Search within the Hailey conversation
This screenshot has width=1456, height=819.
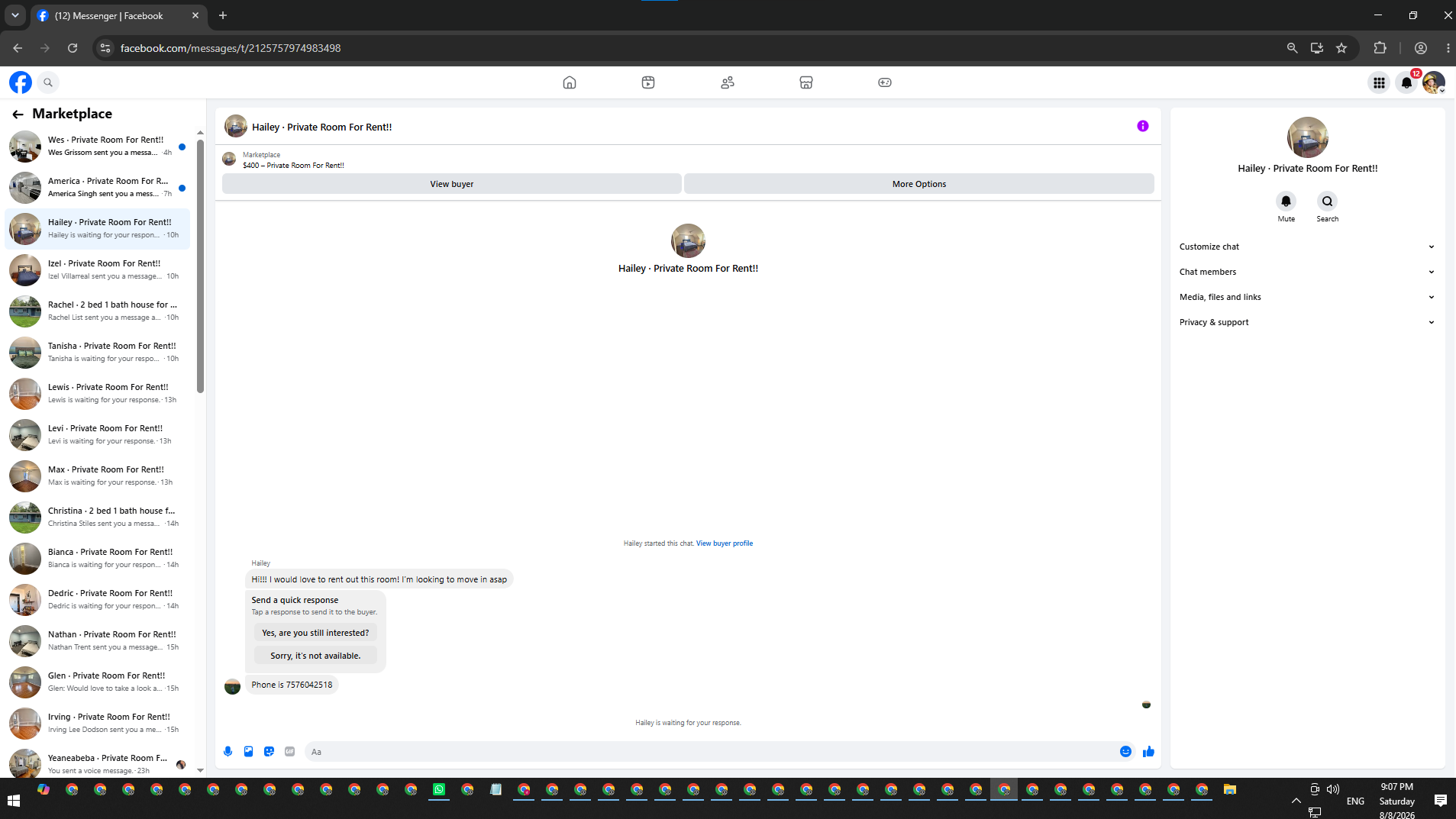pyautogui.click(x=1328, y=202)
